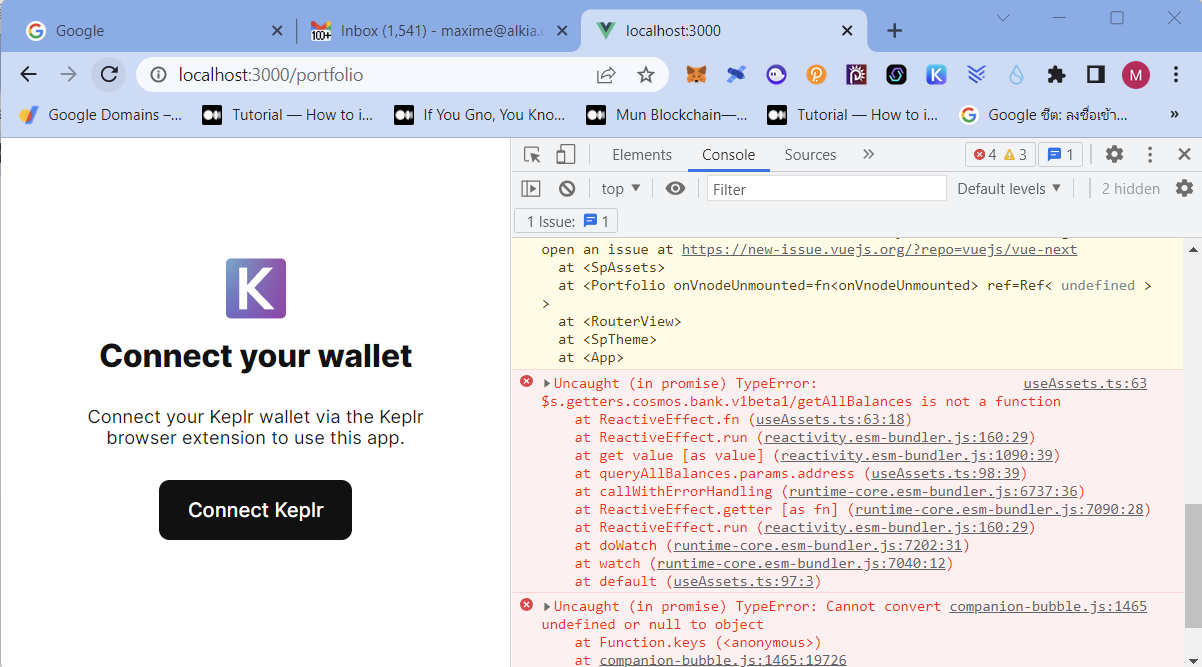This screenshot has height=667, width=1202.
Task: Open the profile avatar M
Action: (1136, 74)
